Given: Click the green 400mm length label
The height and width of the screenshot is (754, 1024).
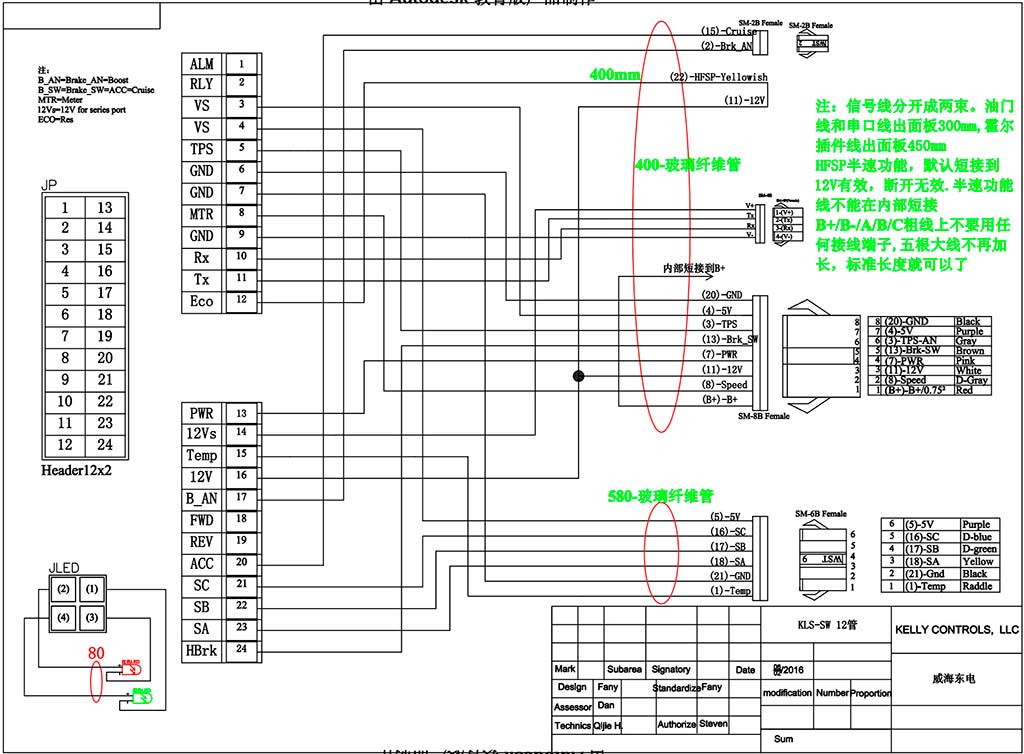Looking at the screenshot, I should (x=615, y=75).
